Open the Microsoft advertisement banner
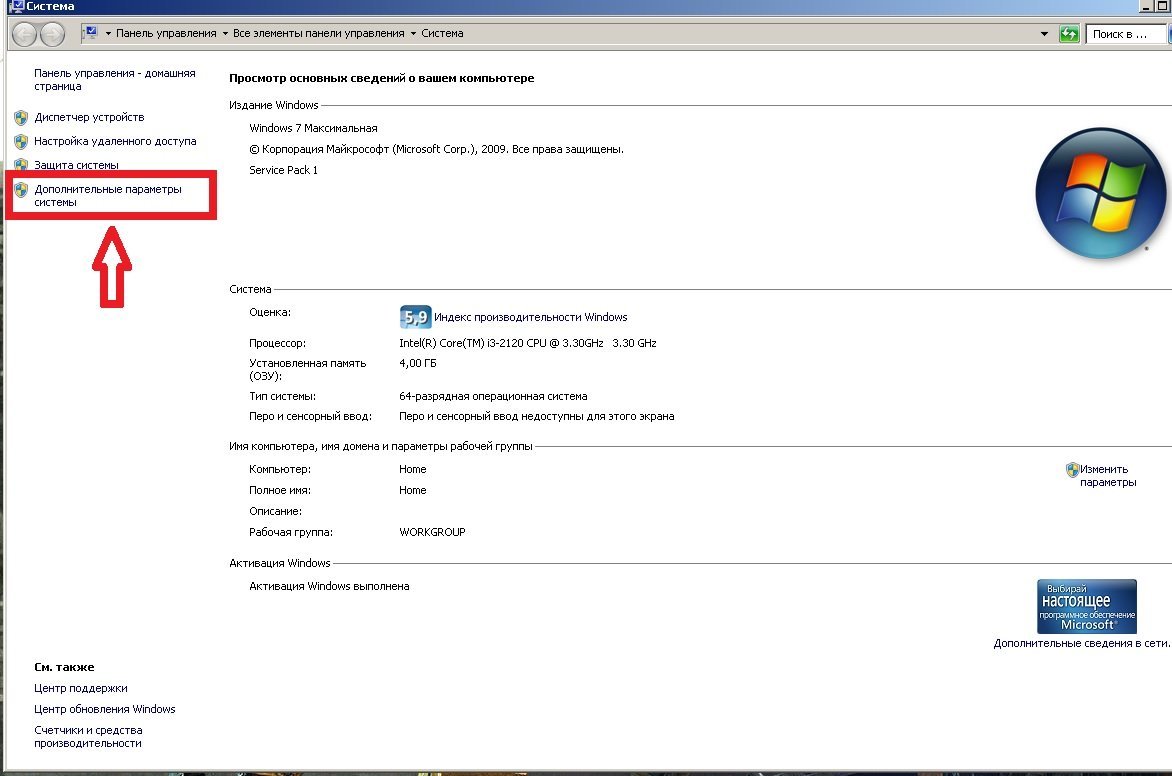The height and width of the screenshot is (776, 1172). [x=1088, y=606]
